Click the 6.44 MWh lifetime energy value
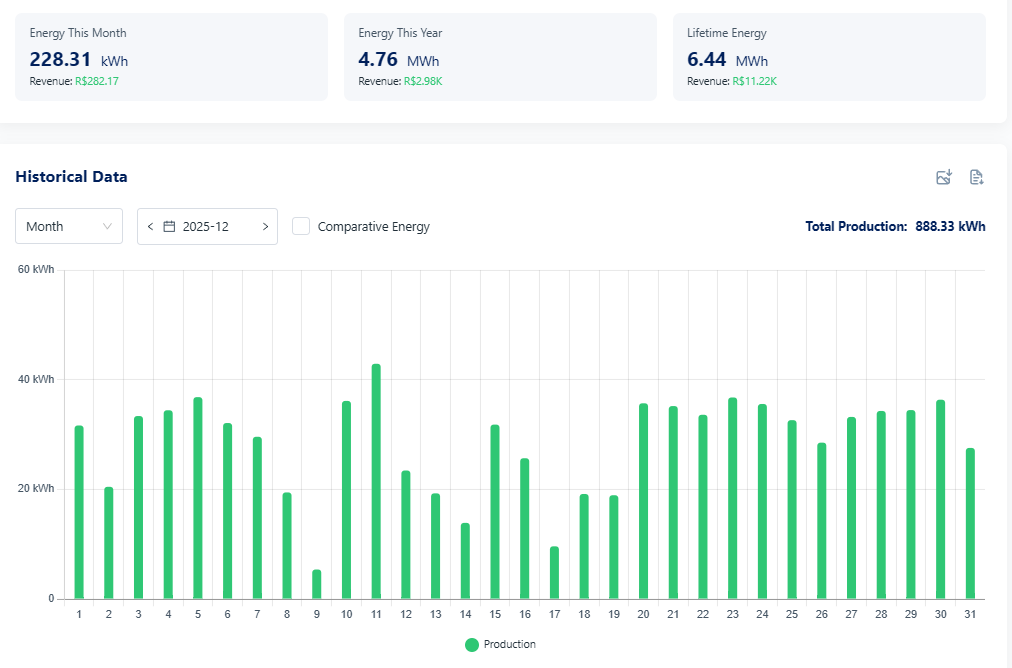 [x=727, y=59]
